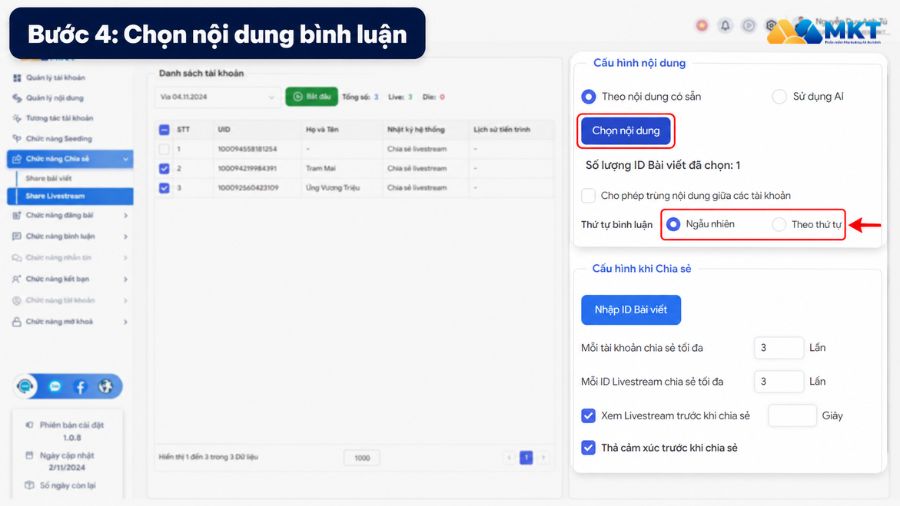Select Ngẫu nhiên comment order

673,224
